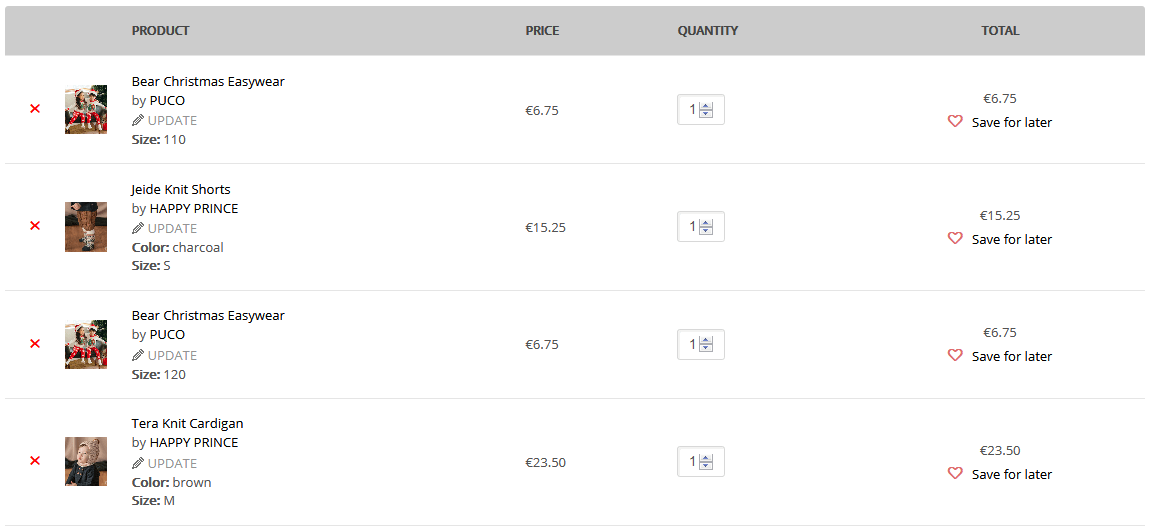
Task: Save Bear Christmas Easywear size 110 for later
Action: [1011, 122]
